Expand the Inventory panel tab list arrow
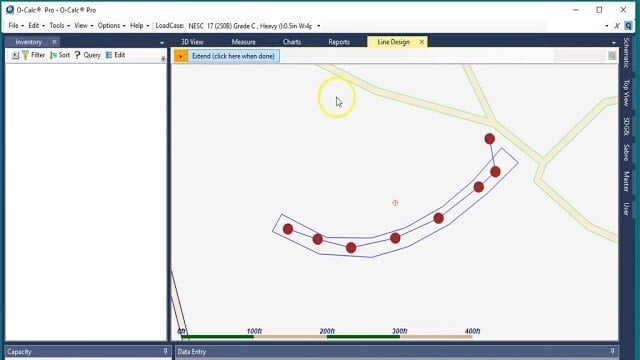This screenshot has width=640, height=360. point(162,43)
